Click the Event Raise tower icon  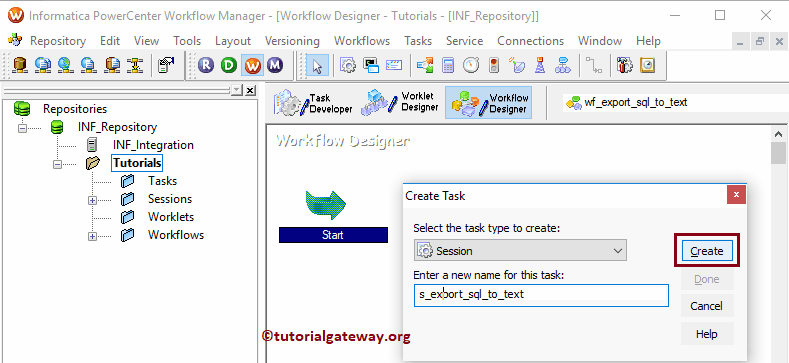[x=540, y=65]
